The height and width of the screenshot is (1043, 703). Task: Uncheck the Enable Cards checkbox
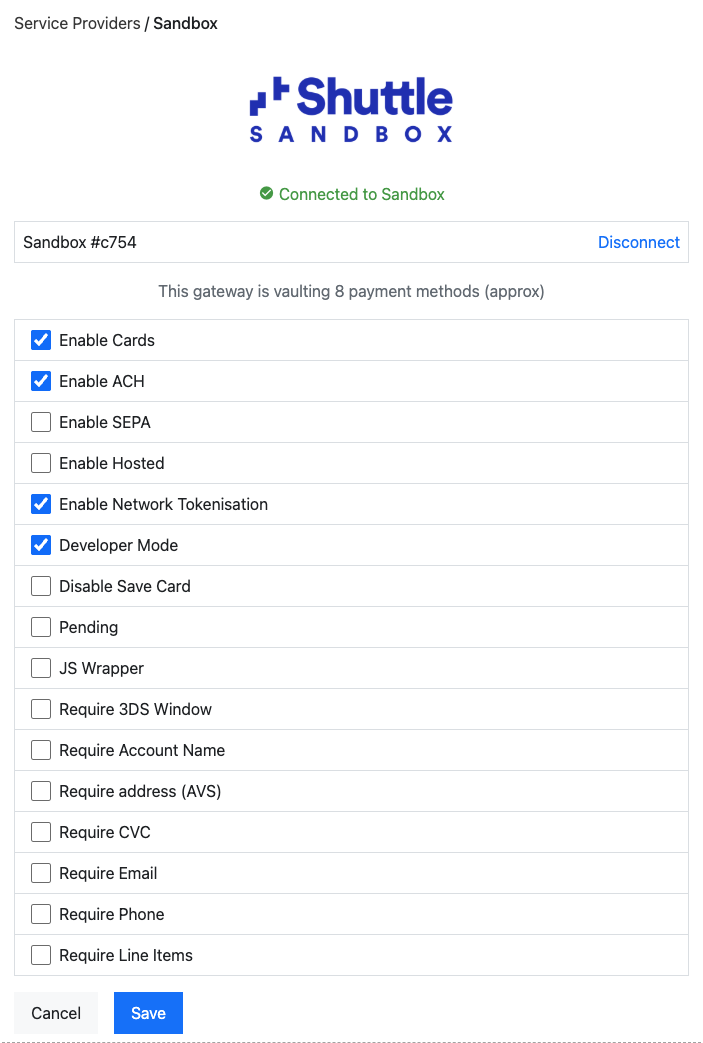pos(41,340)
